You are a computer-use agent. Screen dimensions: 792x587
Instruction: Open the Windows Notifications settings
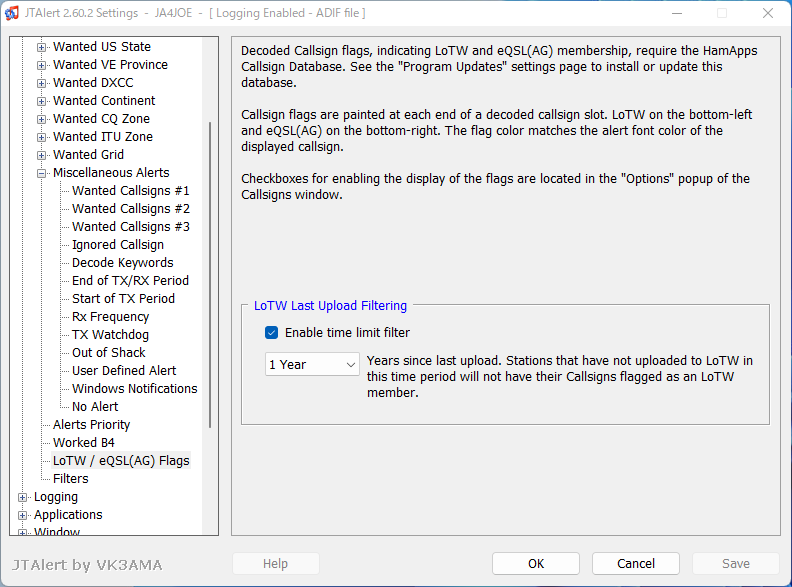pyautogui.click(x=134, y=388)
